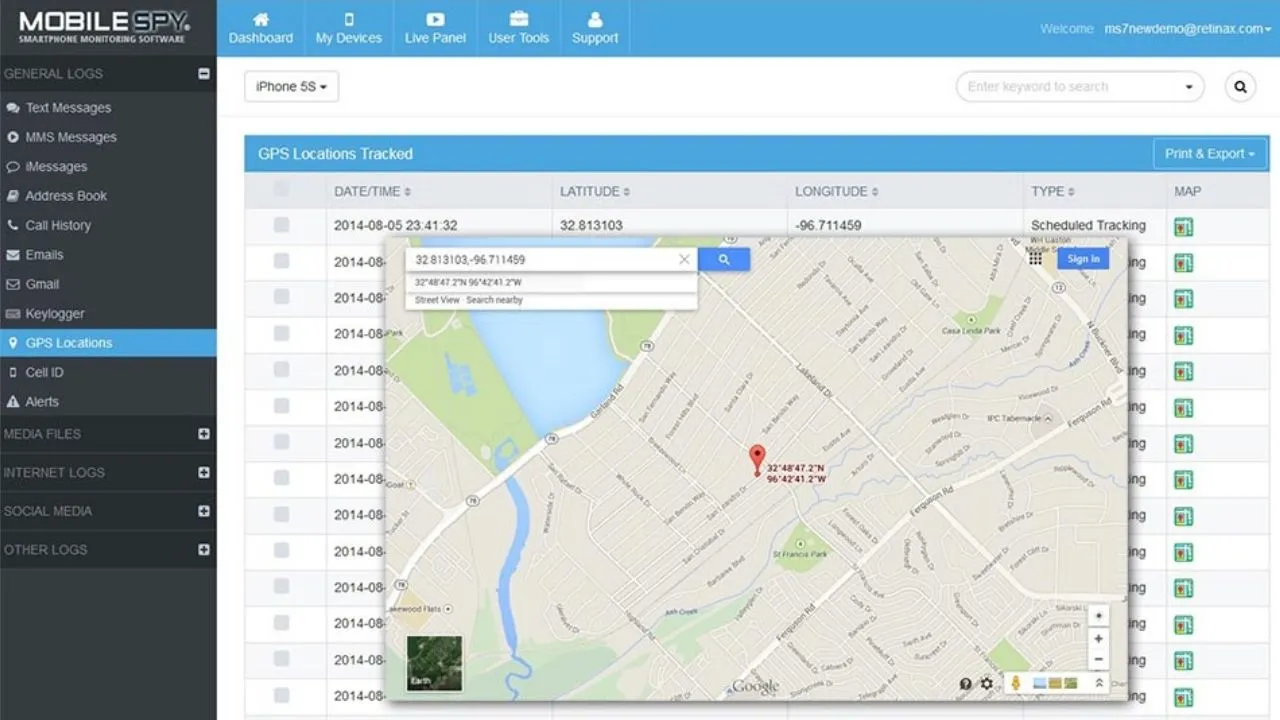Click the Casa Linda Park label
The width and height of the screenshot is (1280, 720).
click(970, 330)
